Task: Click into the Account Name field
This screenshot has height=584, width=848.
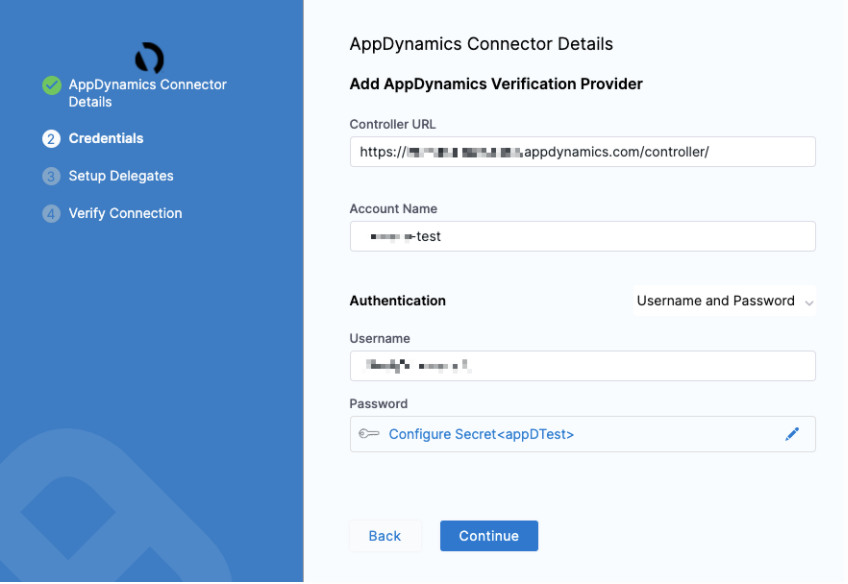Action: click(x=582, y=237)
